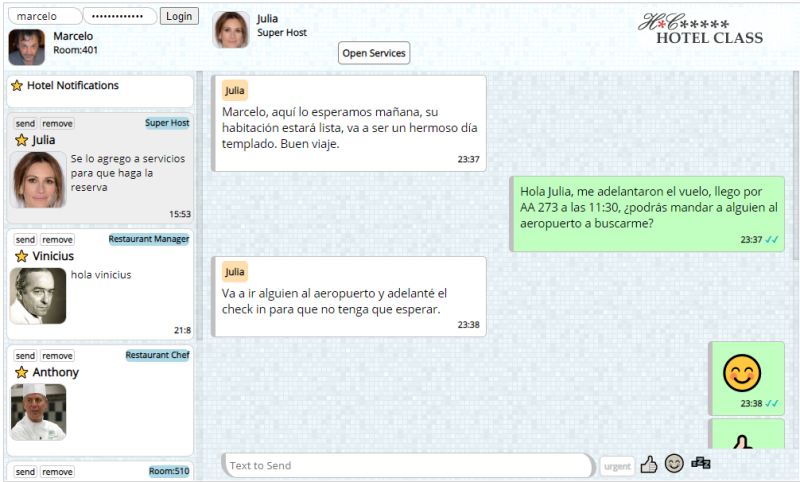Click the star icon next to Anthony

pos(21,372)
